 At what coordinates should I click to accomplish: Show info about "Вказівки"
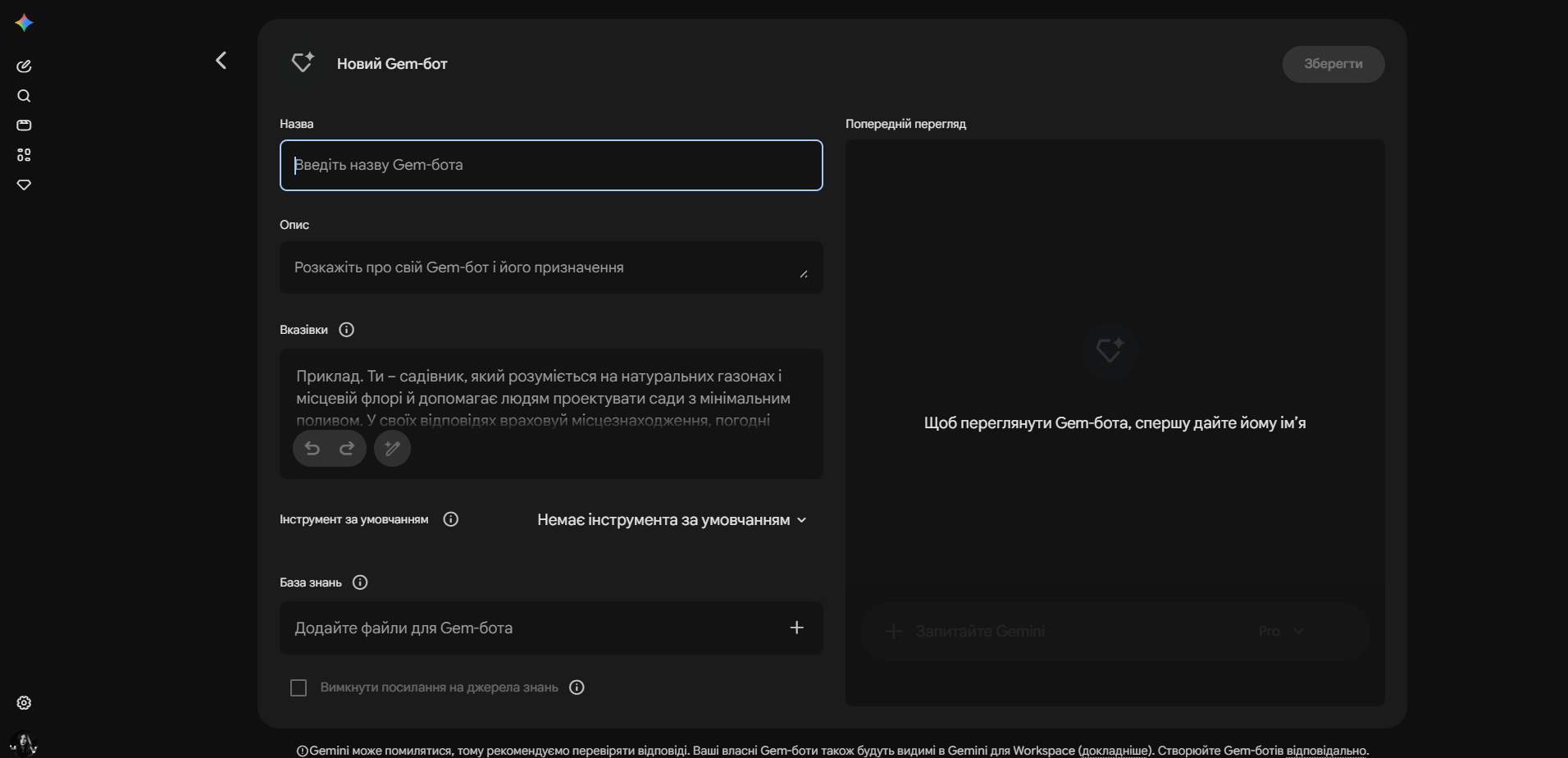pos(347,330)
